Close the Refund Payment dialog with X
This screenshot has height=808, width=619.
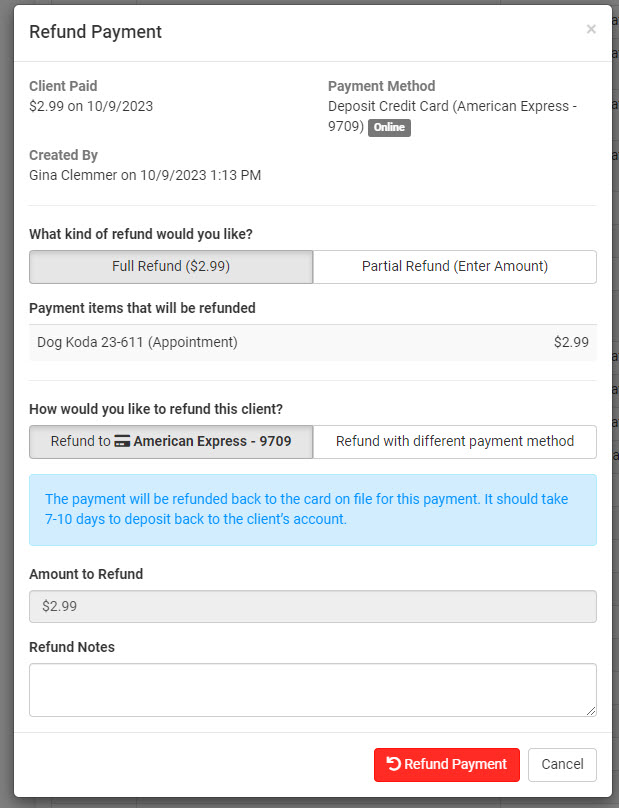tap(591, 30)
